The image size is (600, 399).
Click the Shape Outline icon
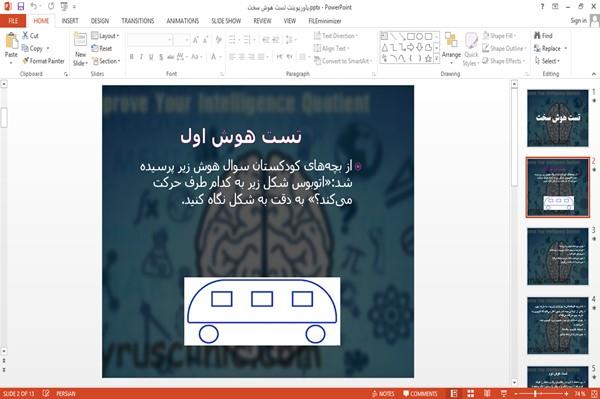486,48
